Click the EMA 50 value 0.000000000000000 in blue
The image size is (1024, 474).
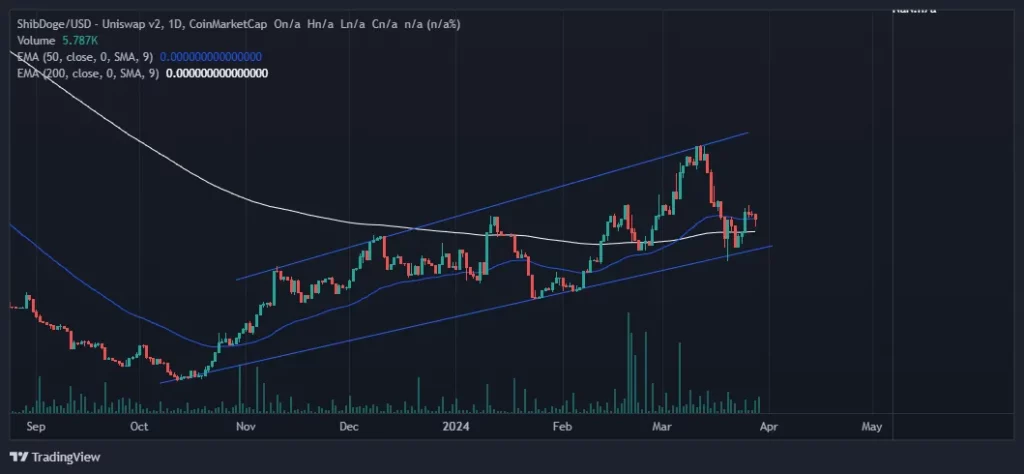coord(211,57)
